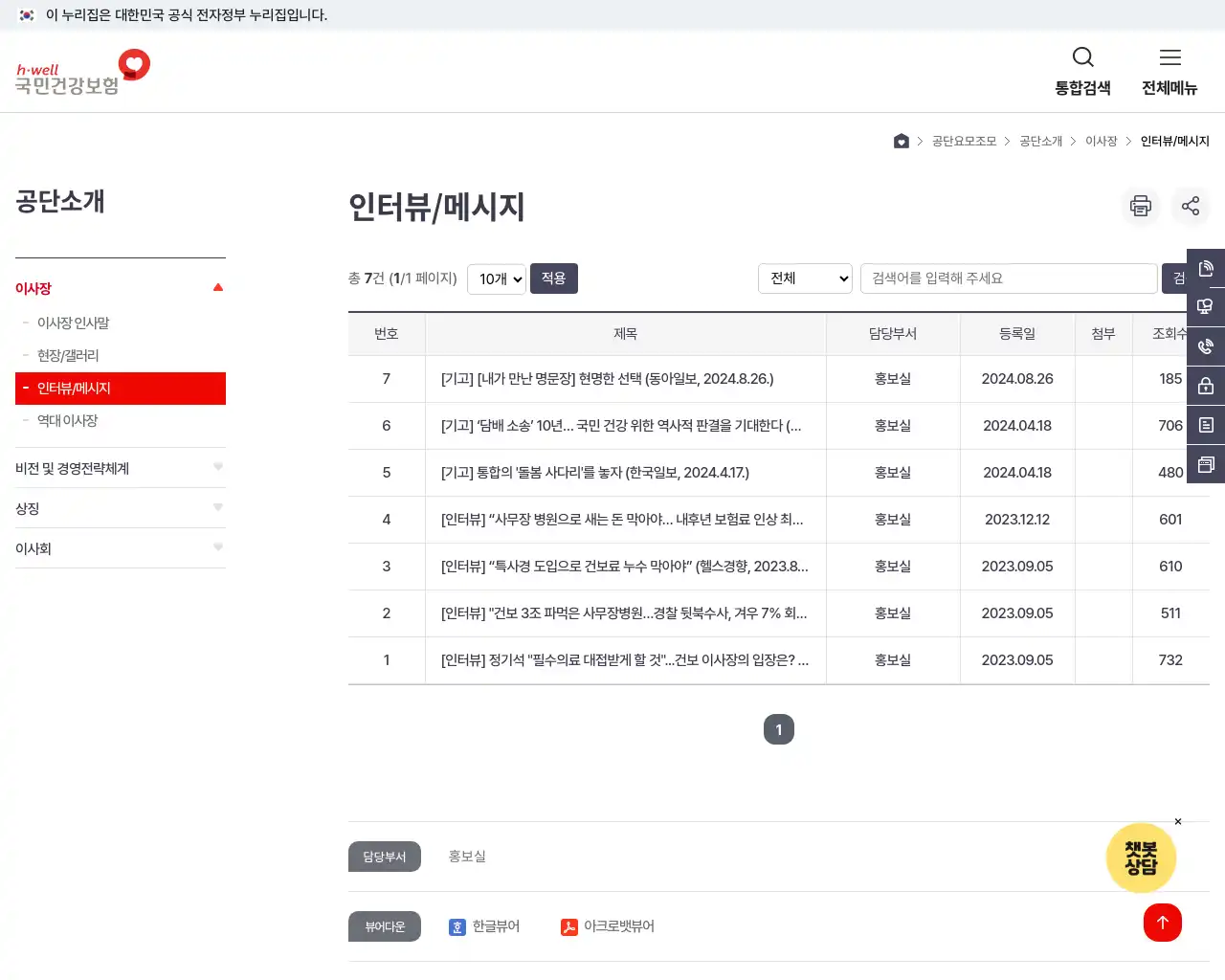Click the 뷰어다운 label
This screenshot has height=980, width=1225.
pos(385,926)
